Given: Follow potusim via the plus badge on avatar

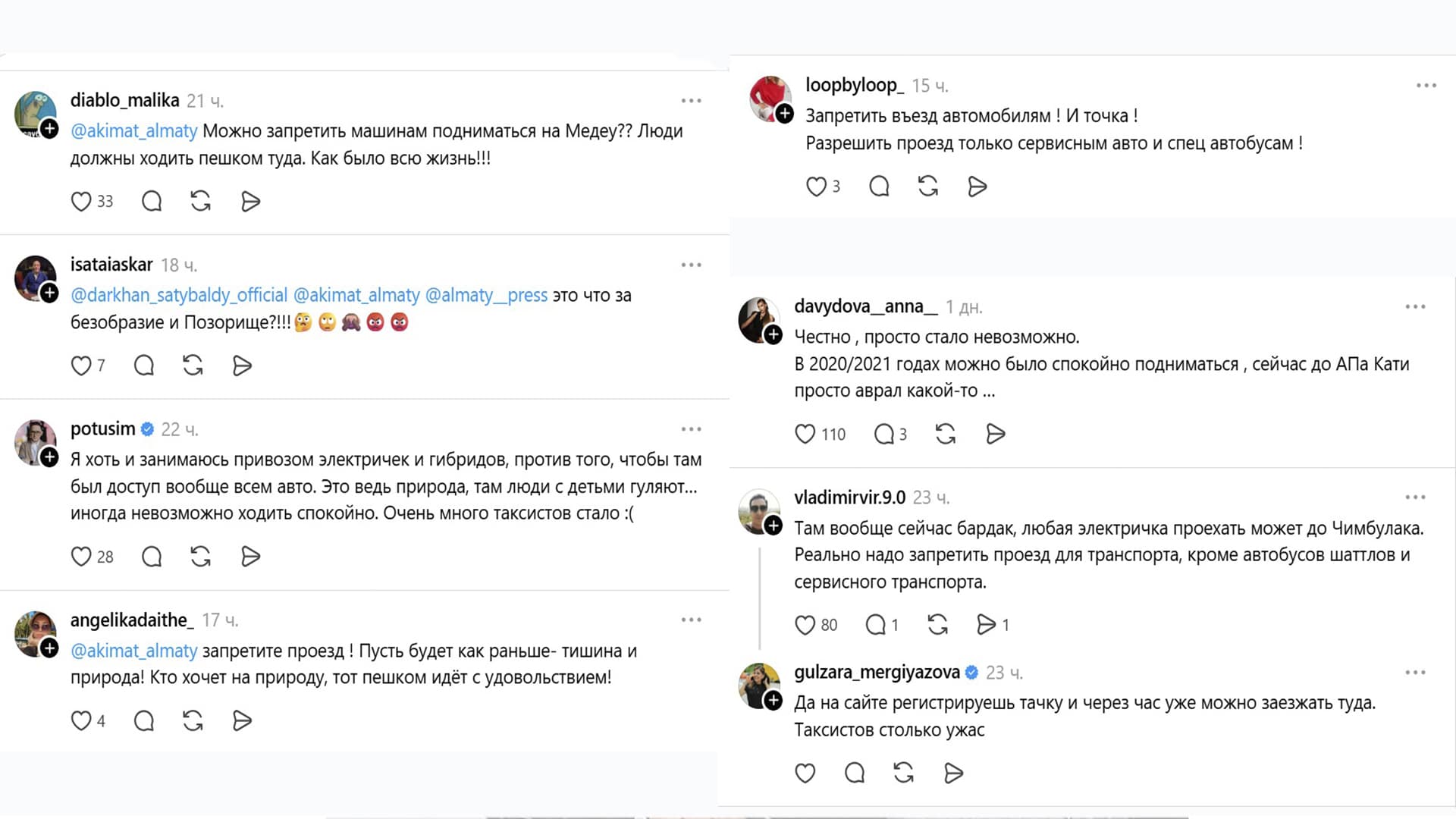Looking at the screenshot, I should [50, 457].
